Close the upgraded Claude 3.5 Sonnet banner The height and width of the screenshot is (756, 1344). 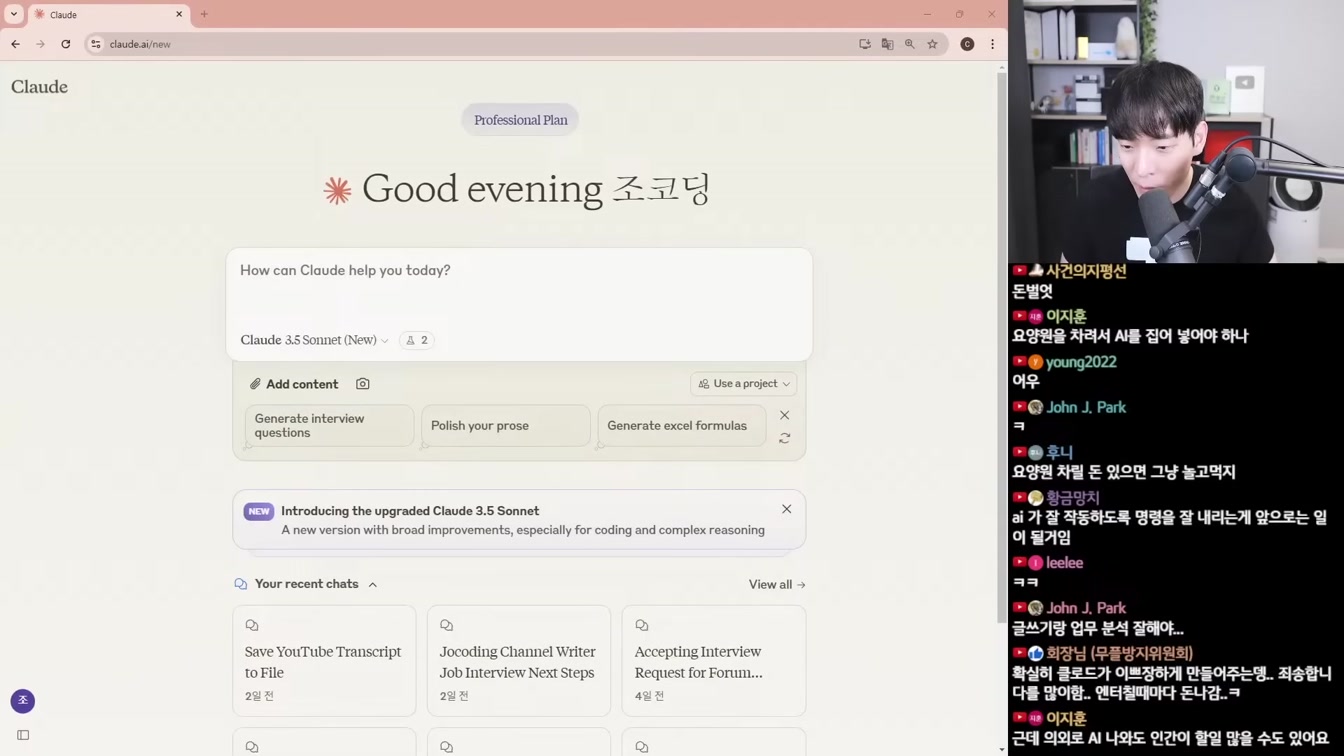787,509
